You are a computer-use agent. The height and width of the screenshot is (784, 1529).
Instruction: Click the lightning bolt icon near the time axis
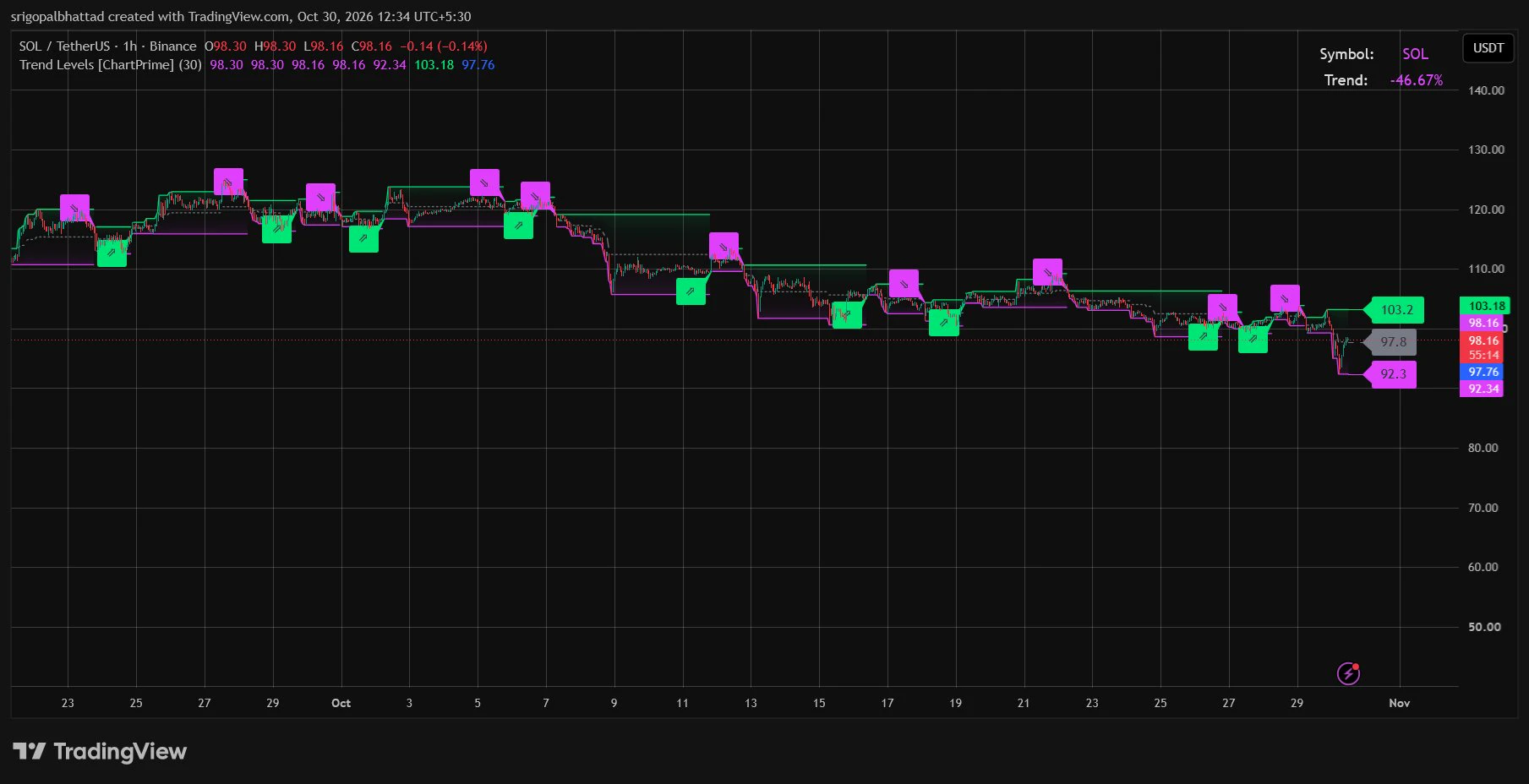[x=1348, y=673]
